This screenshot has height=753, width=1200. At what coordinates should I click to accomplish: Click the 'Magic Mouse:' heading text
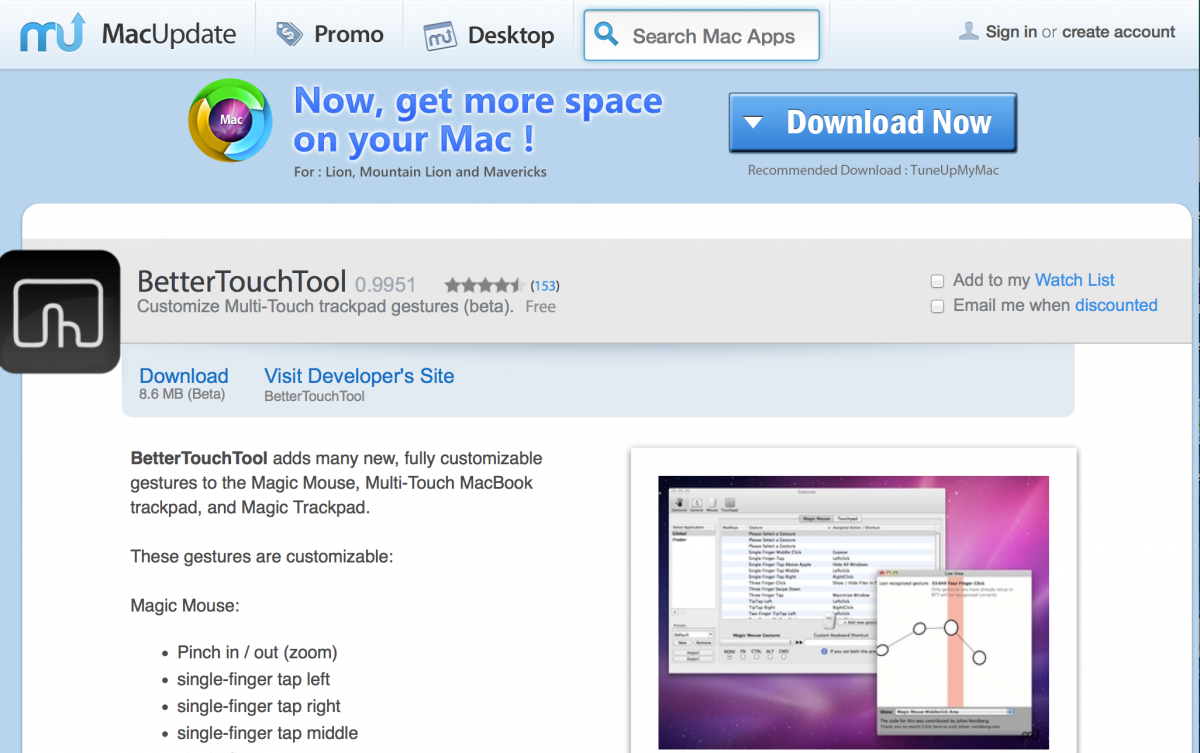coord(185,605)
